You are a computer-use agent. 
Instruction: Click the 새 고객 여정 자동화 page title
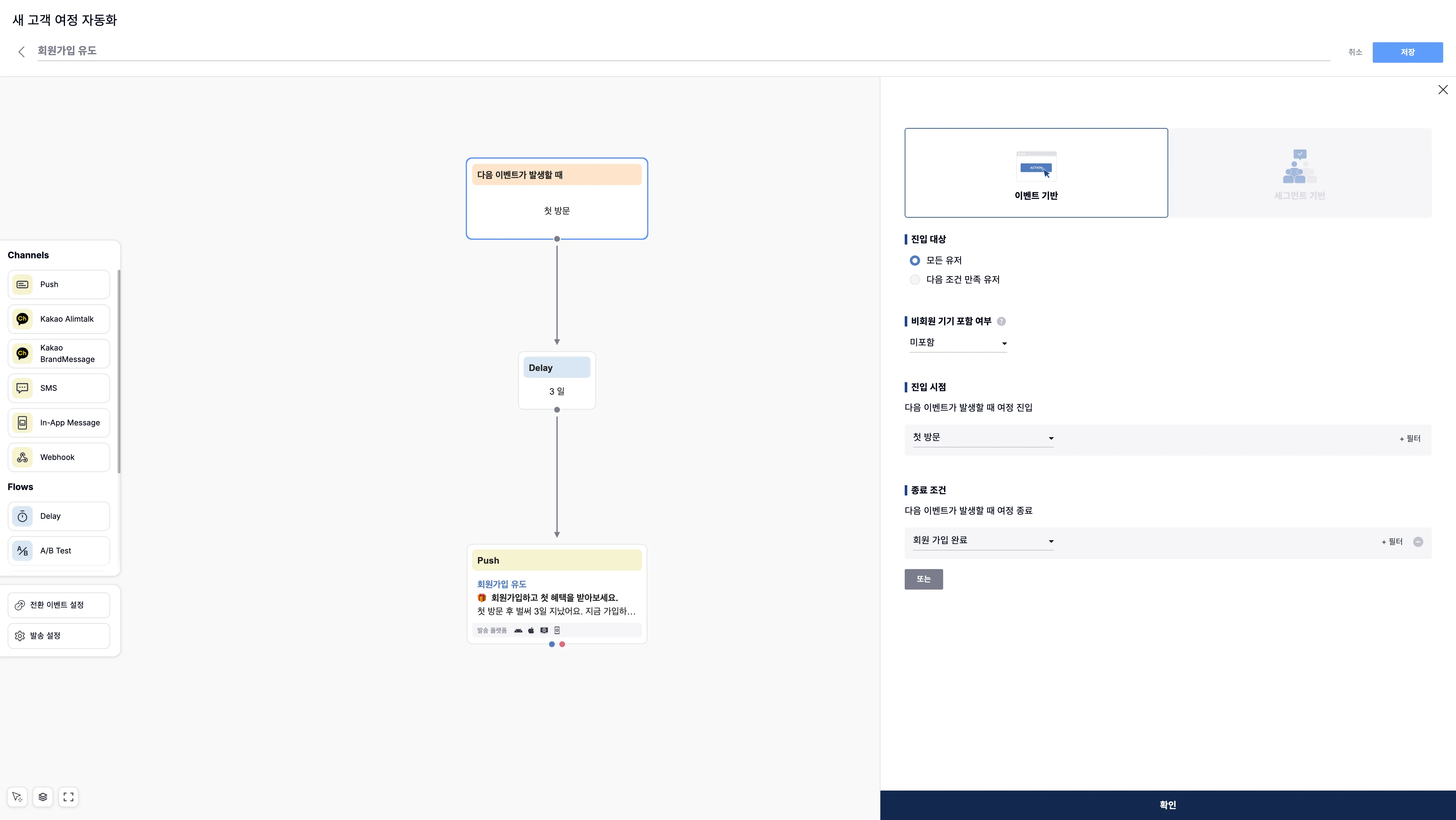pos(64,20)
